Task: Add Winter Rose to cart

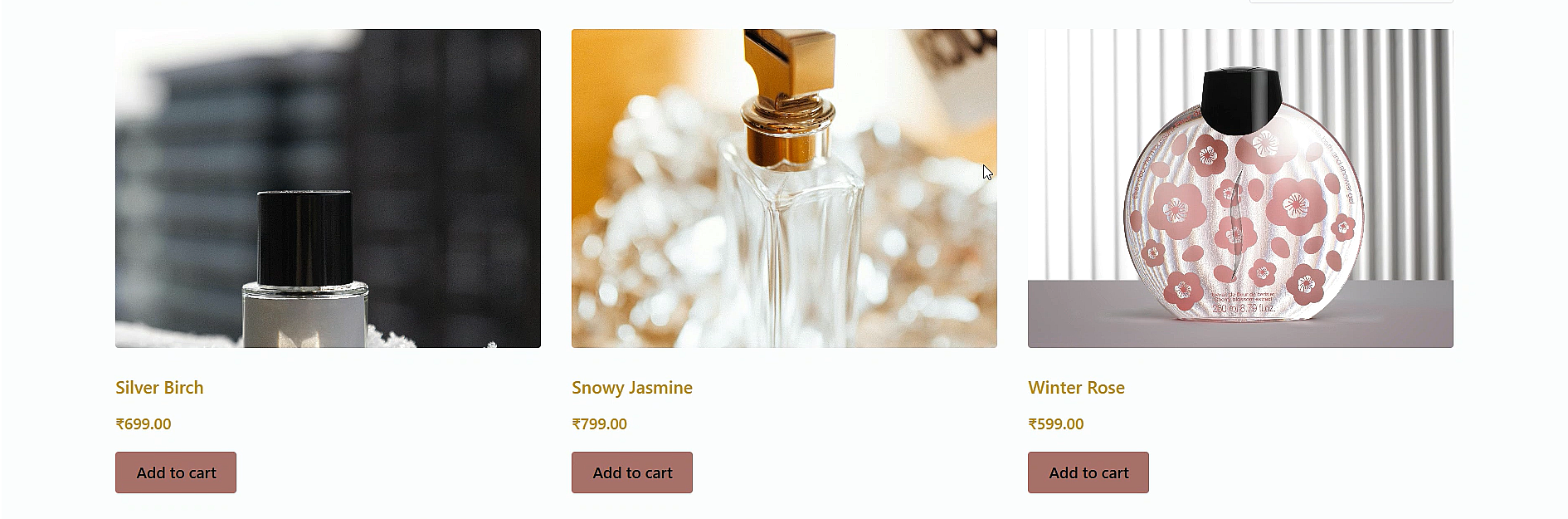Action: pos(1088,472)
